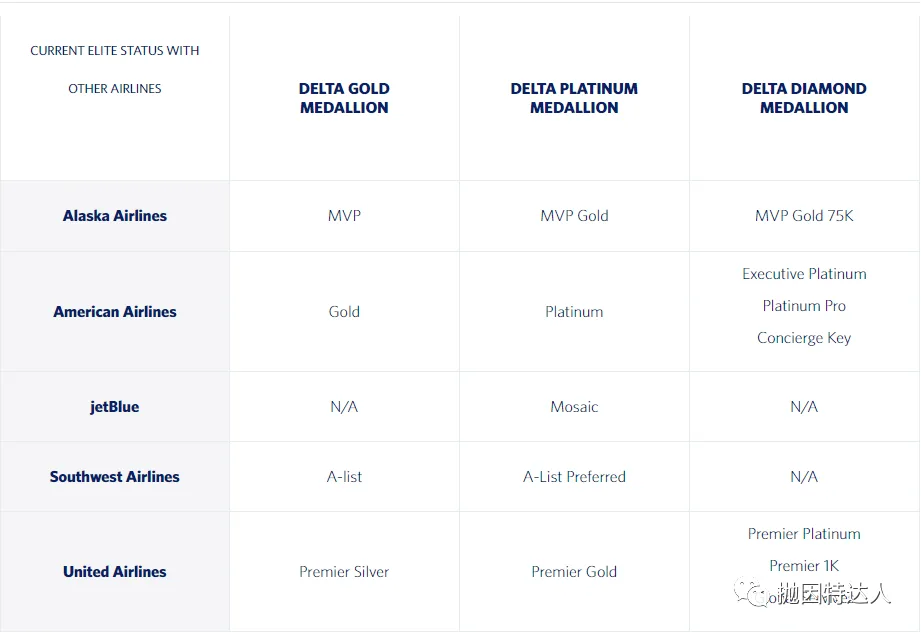Click the Alaska Airlines row label
This screenshot has height=634, width=921.
[x=115, y=216]
